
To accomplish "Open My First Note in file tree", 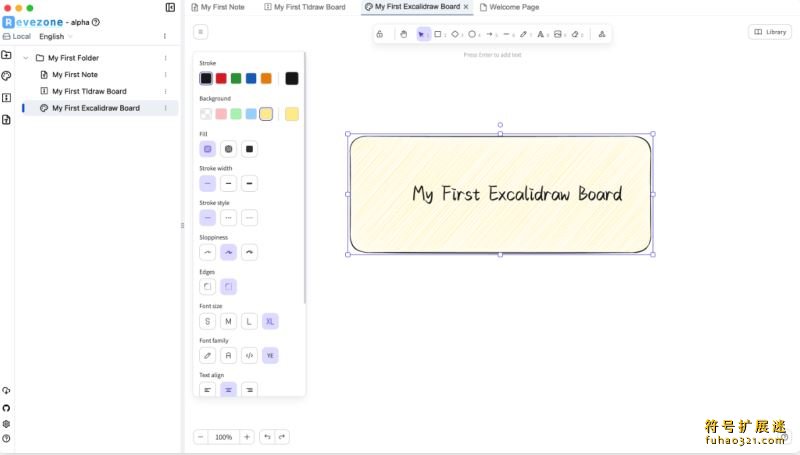I will [x=74, y=74].
